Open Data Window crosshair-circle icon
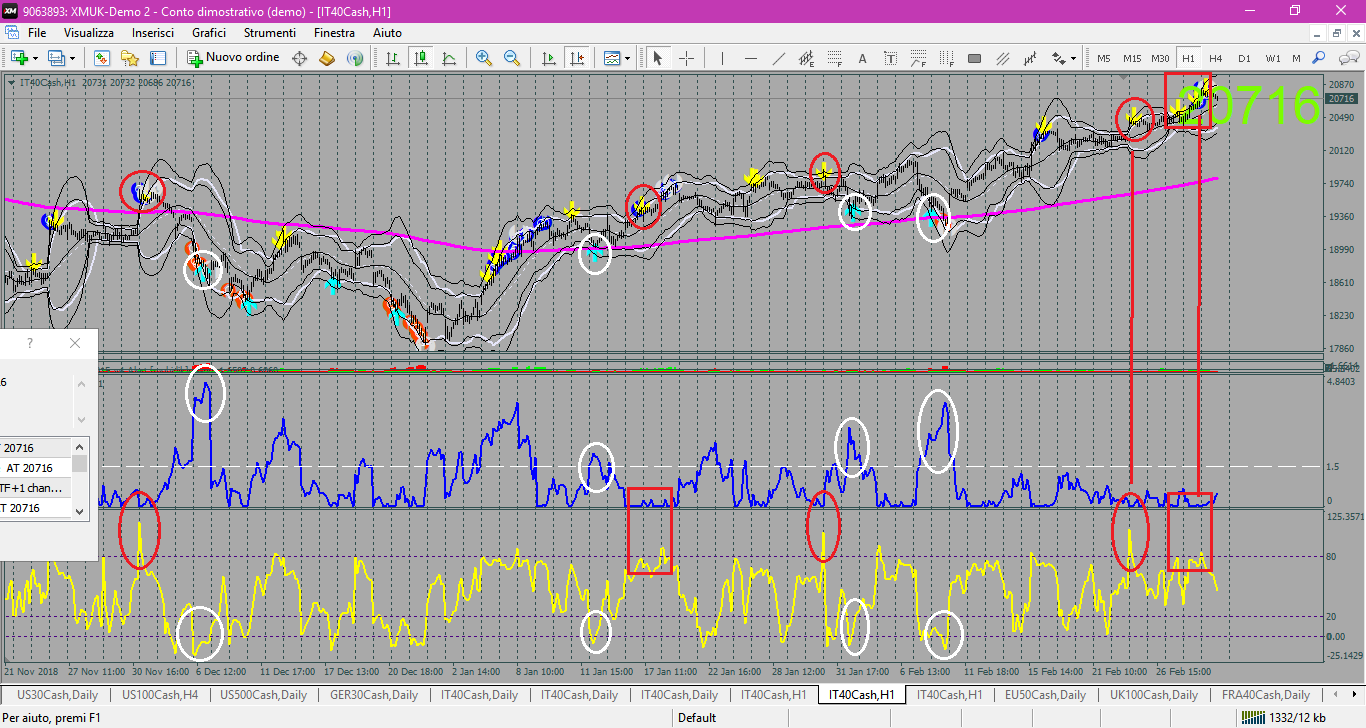The image size is (1366, 728). tap(299, 58)
